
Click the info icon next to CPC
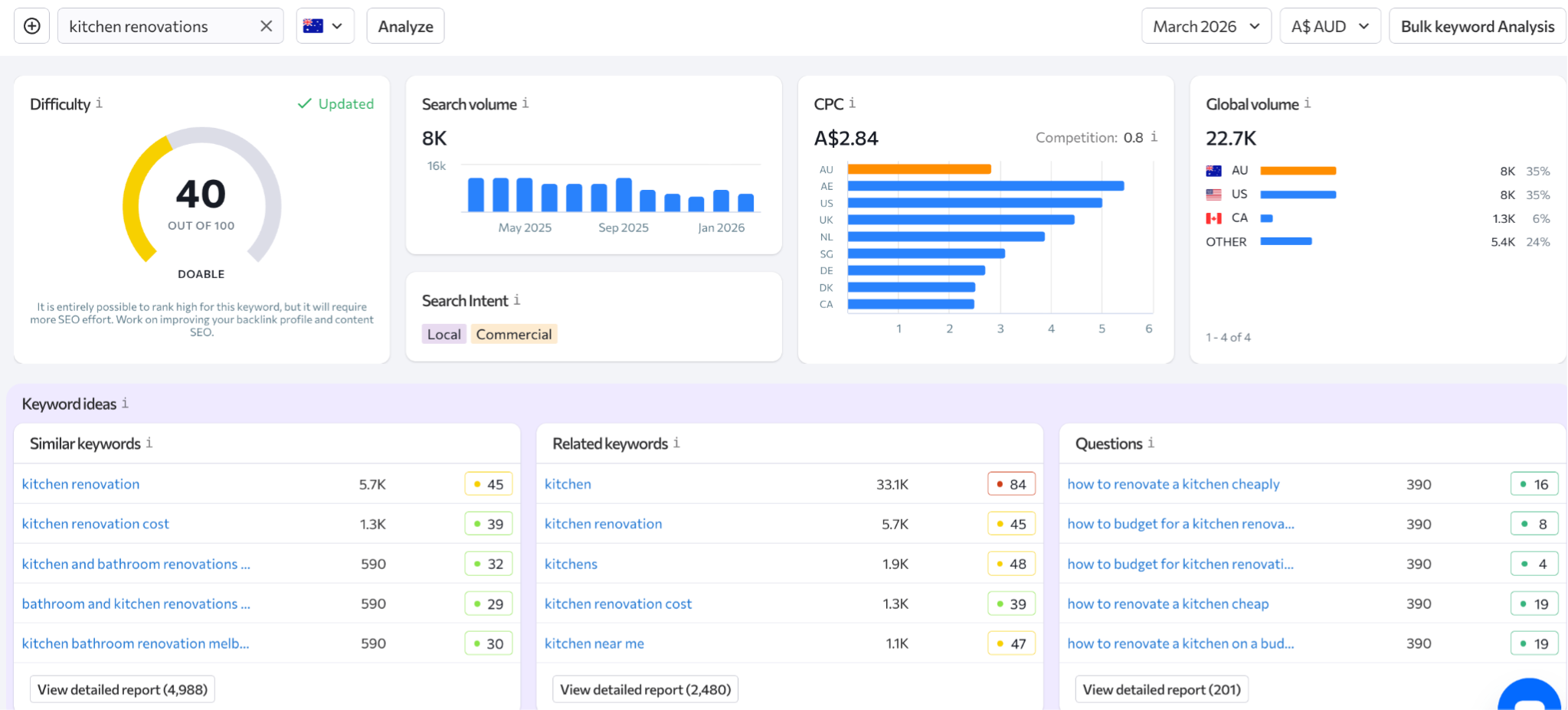pyautogui.click(x=852, y=103)
